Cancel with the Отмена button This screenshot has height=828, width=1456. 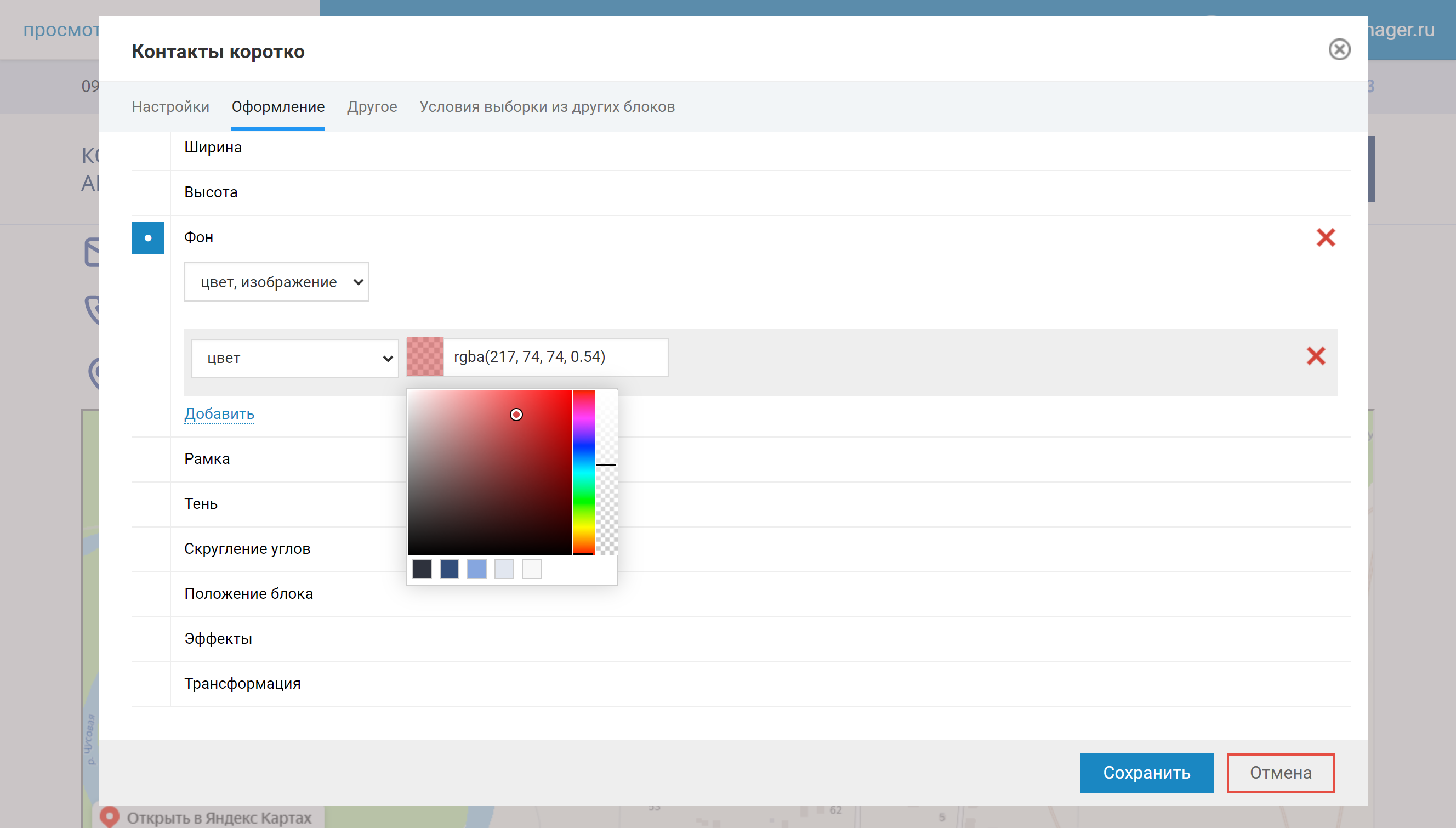[1281, 773]
